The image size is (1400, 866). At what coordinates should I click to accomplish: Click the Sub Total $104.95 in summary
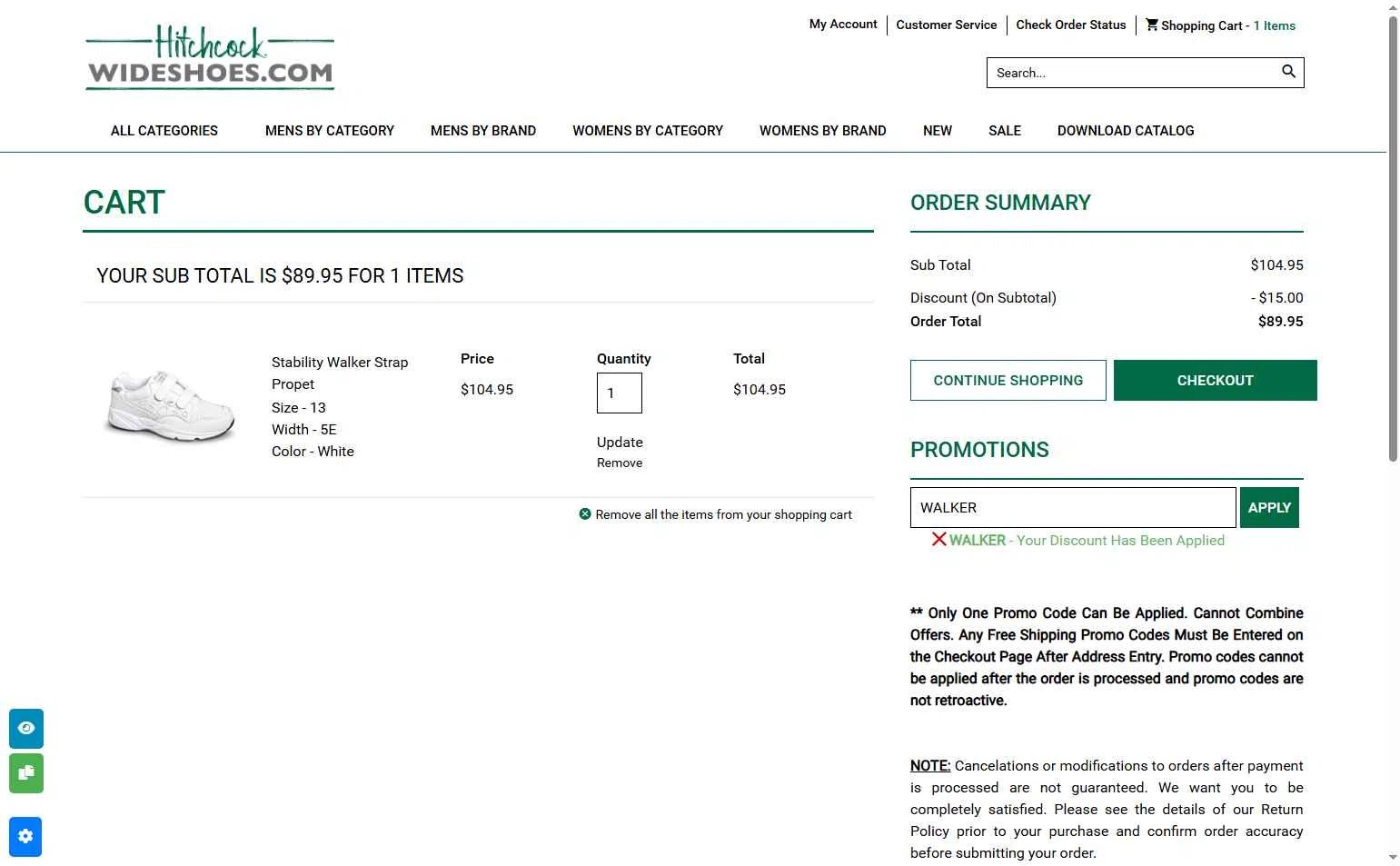coord(1276,264)
